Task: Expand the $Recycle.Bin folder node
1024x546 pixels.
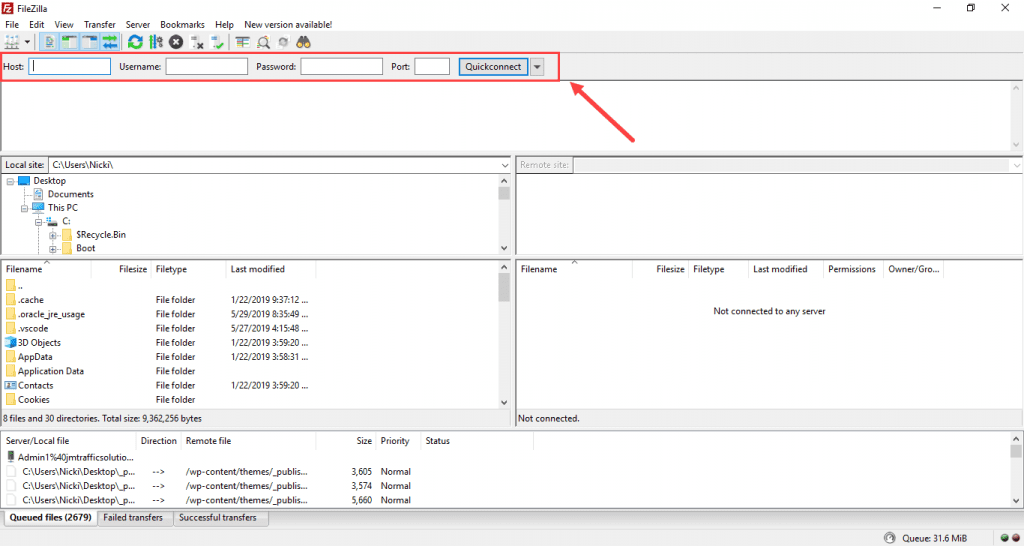Action: click(52, 235)
